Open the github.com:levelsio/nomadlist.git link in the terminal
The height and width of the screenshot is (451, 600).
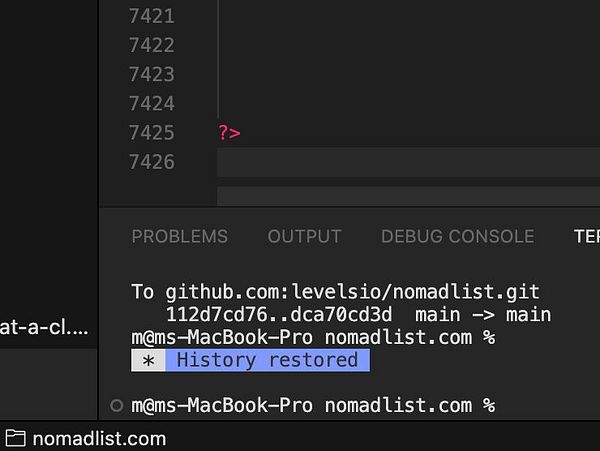pos(352,292)
